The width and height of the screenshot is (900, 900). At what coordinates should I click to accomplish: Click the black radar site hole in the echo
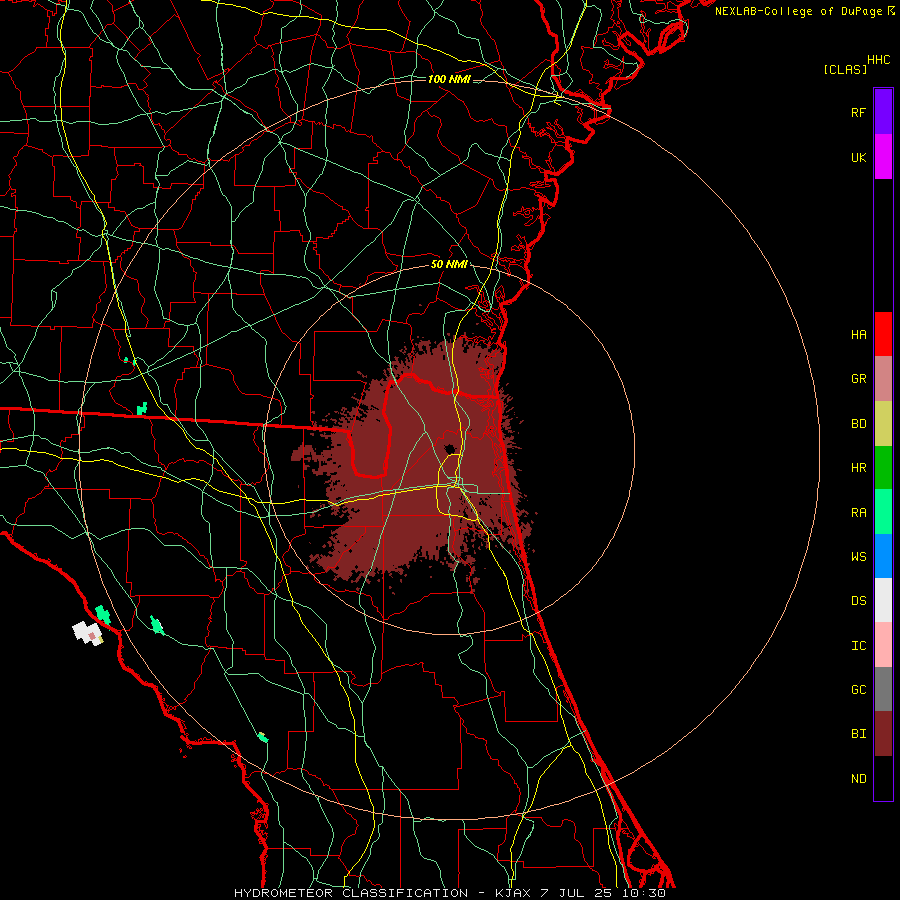click(449, 448)
